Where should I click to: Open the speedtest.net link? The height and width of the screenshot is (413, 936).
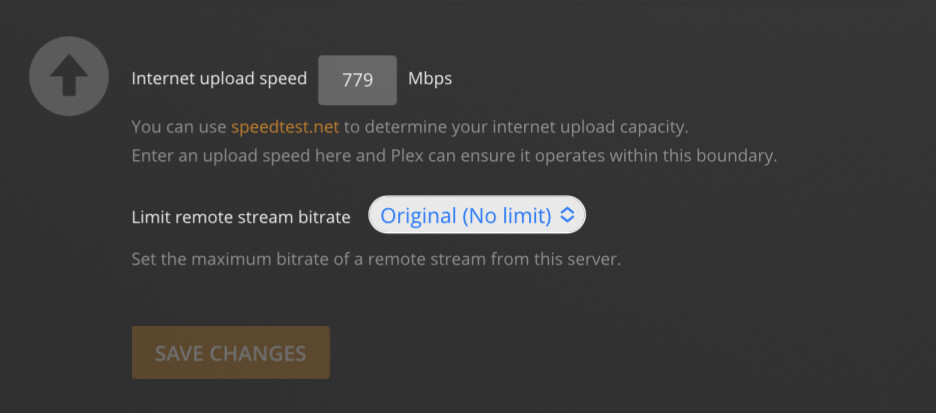point(285,128)
